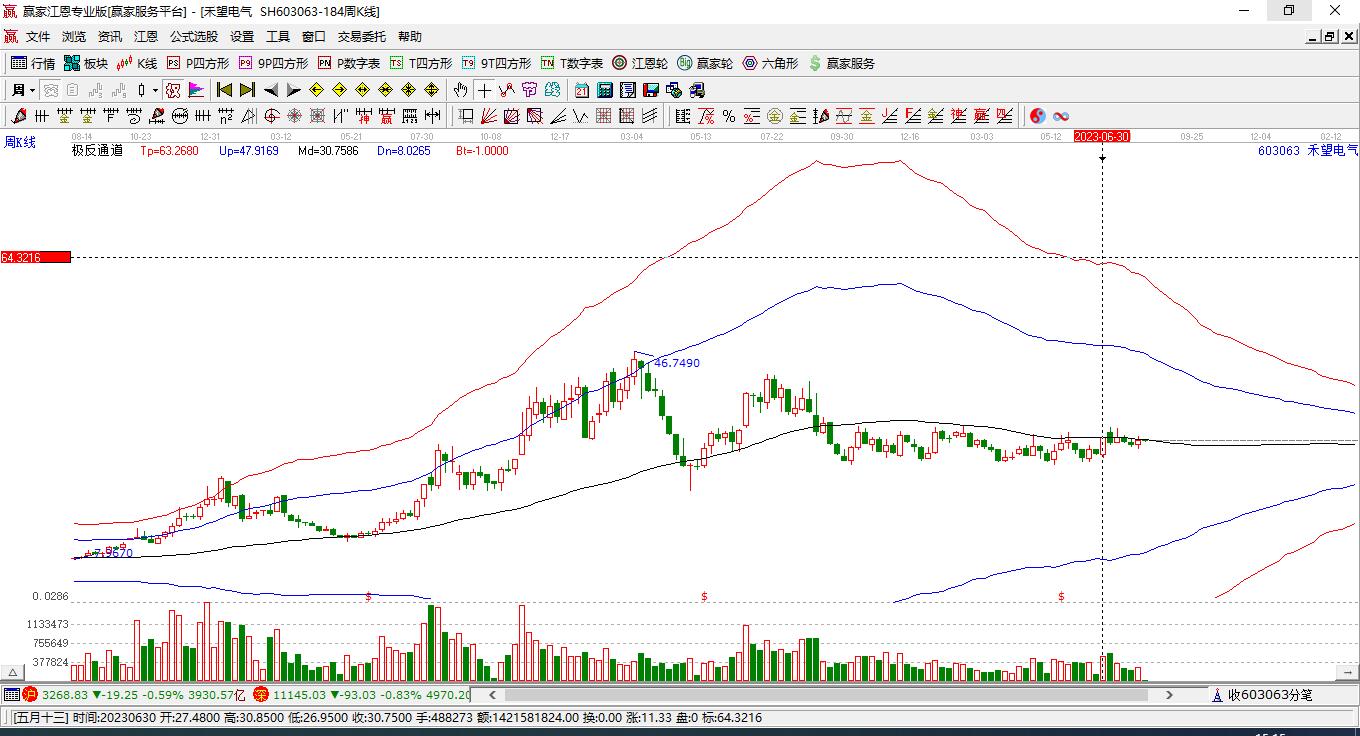Open the 9T四方形 tool
Image resolution: width=1360 pixels, height=736 pixels.
496,63
